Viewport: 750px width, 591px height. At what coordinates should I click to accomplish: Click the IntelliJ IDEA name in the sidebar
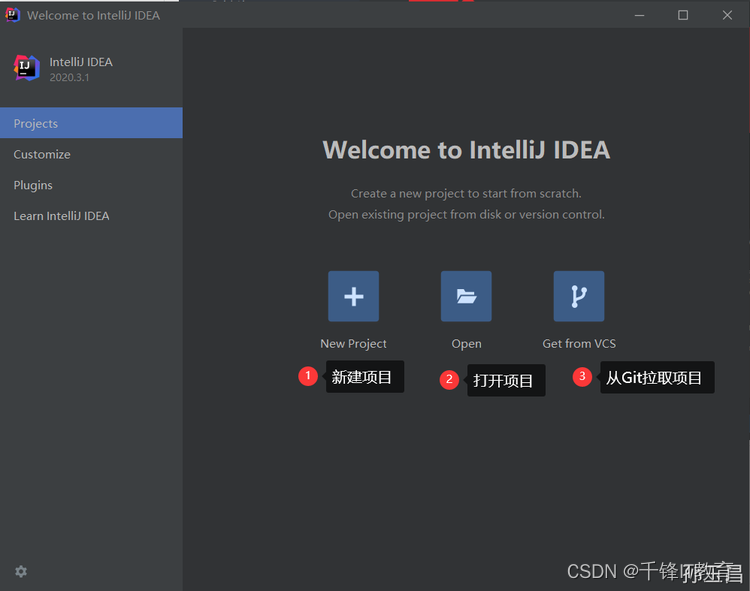[x=81, y=62]
